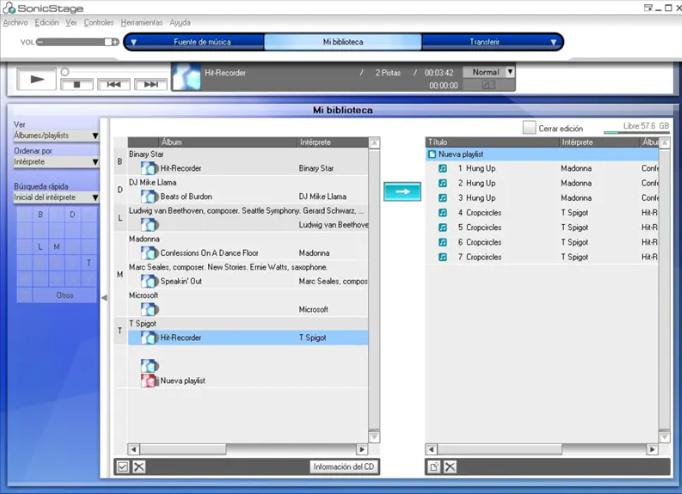Open the Ver Álbumes/playlists dropdown
The image size is (682, 494).
56,136
